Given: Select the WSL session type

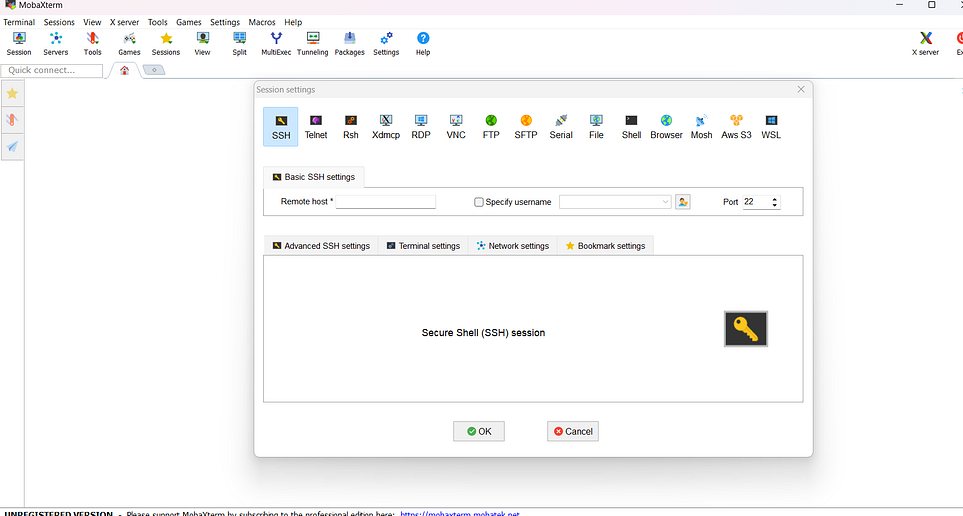Looking at the screenshot, I should (771, 127).
